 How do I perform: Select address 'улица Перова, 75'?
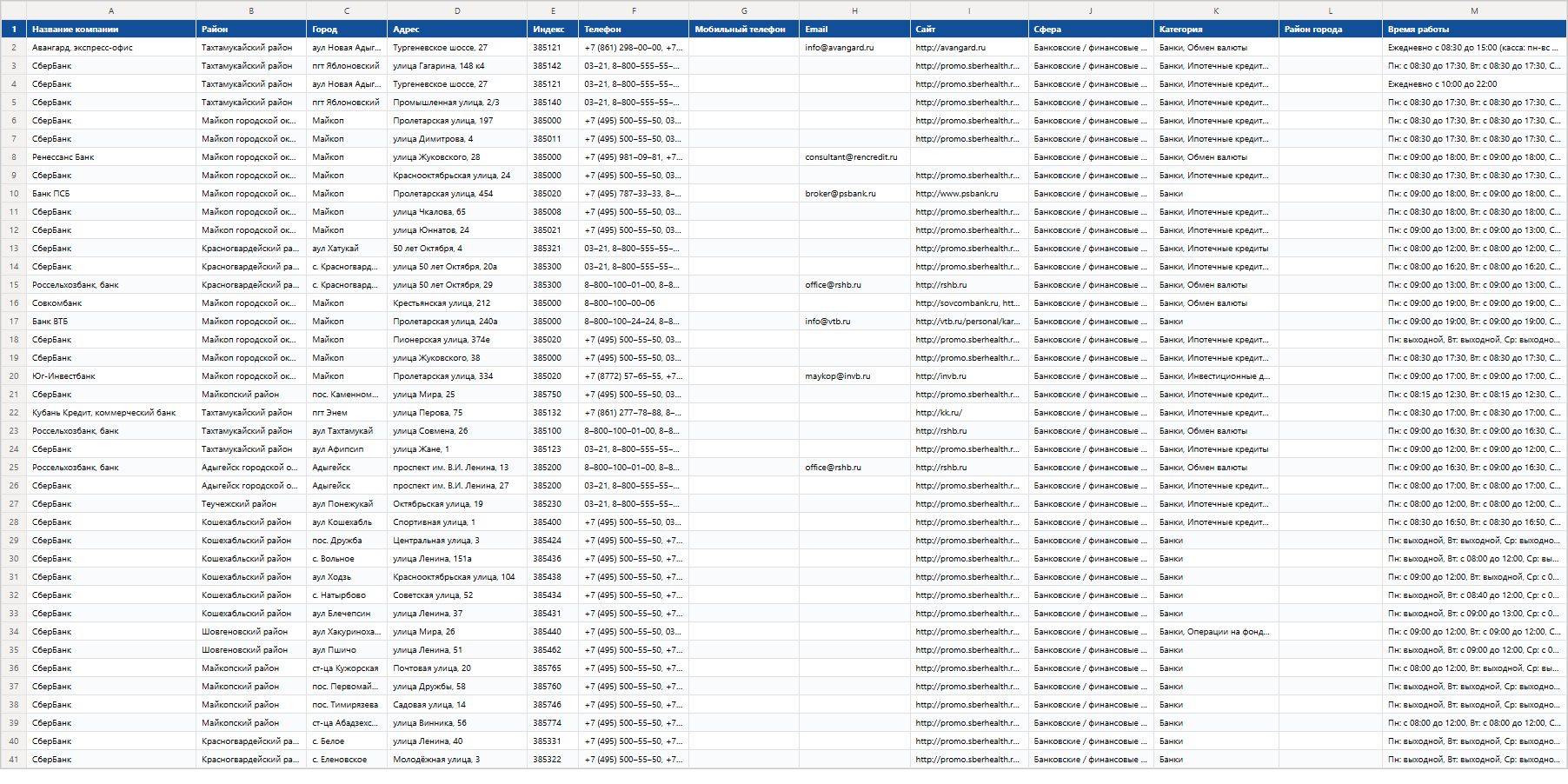pos(457,413)
